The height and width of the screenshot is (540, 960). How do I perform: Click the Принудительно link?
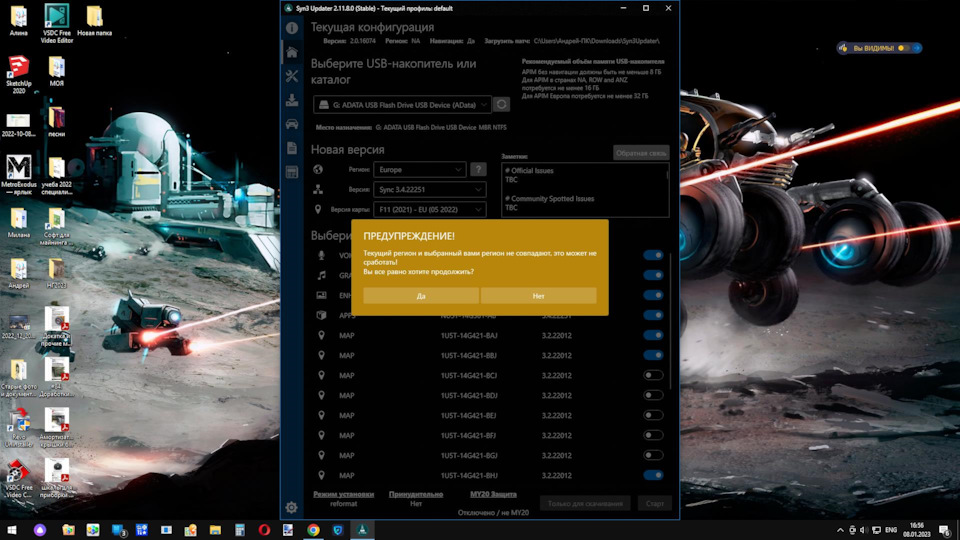416,494
